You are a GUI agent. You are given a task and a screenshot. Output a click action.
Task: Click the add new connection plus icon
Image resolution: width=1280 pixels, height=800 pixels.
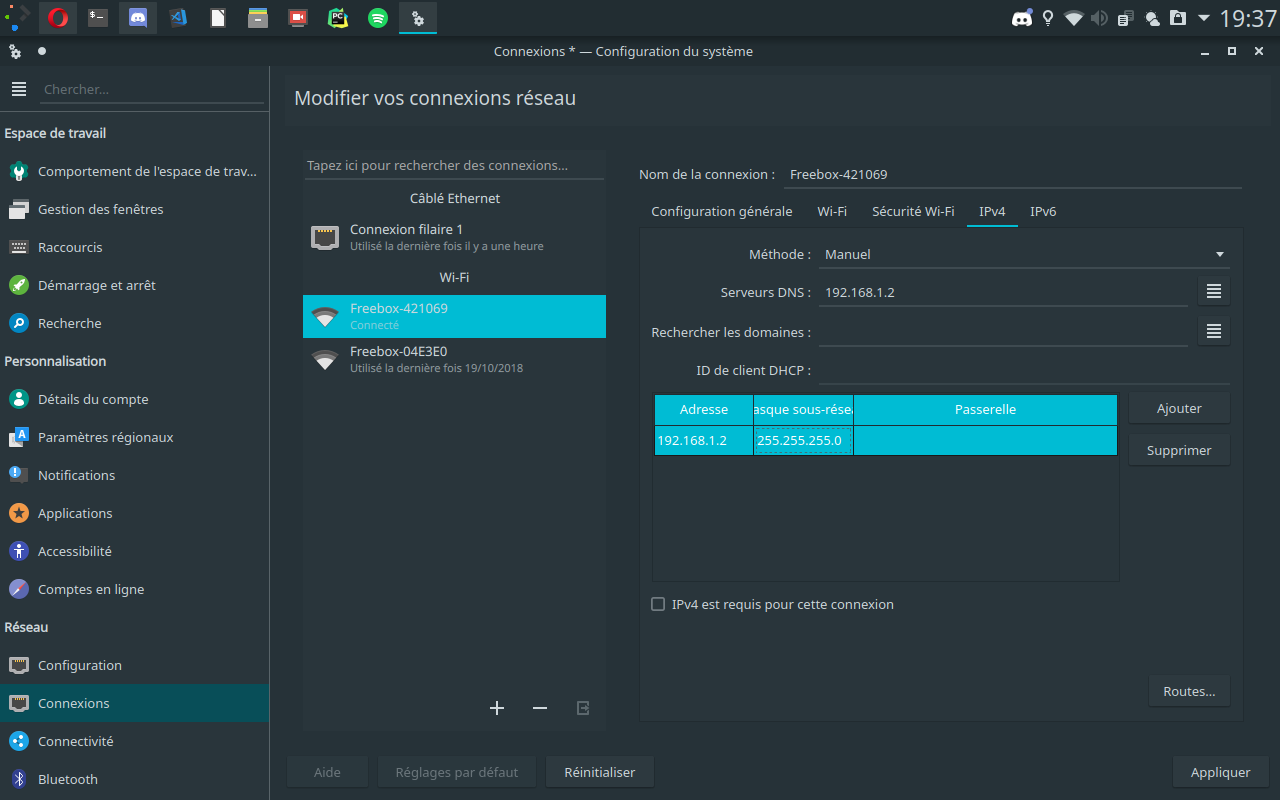click(x=497, y=708)
